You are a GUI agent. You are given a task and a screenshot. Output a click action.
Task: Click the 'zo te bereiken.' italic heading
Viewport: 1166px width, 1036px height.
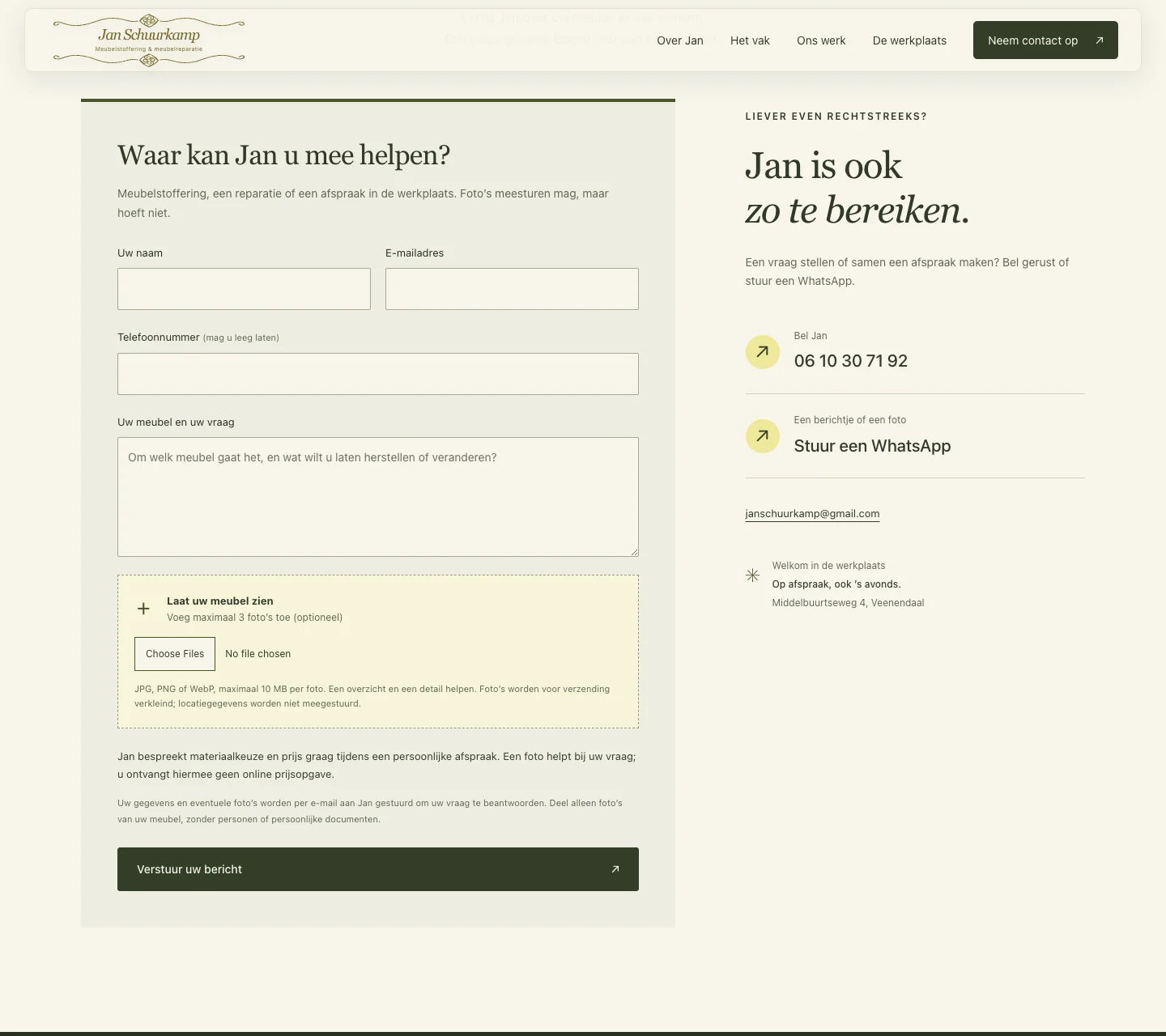tap(857, 210)
